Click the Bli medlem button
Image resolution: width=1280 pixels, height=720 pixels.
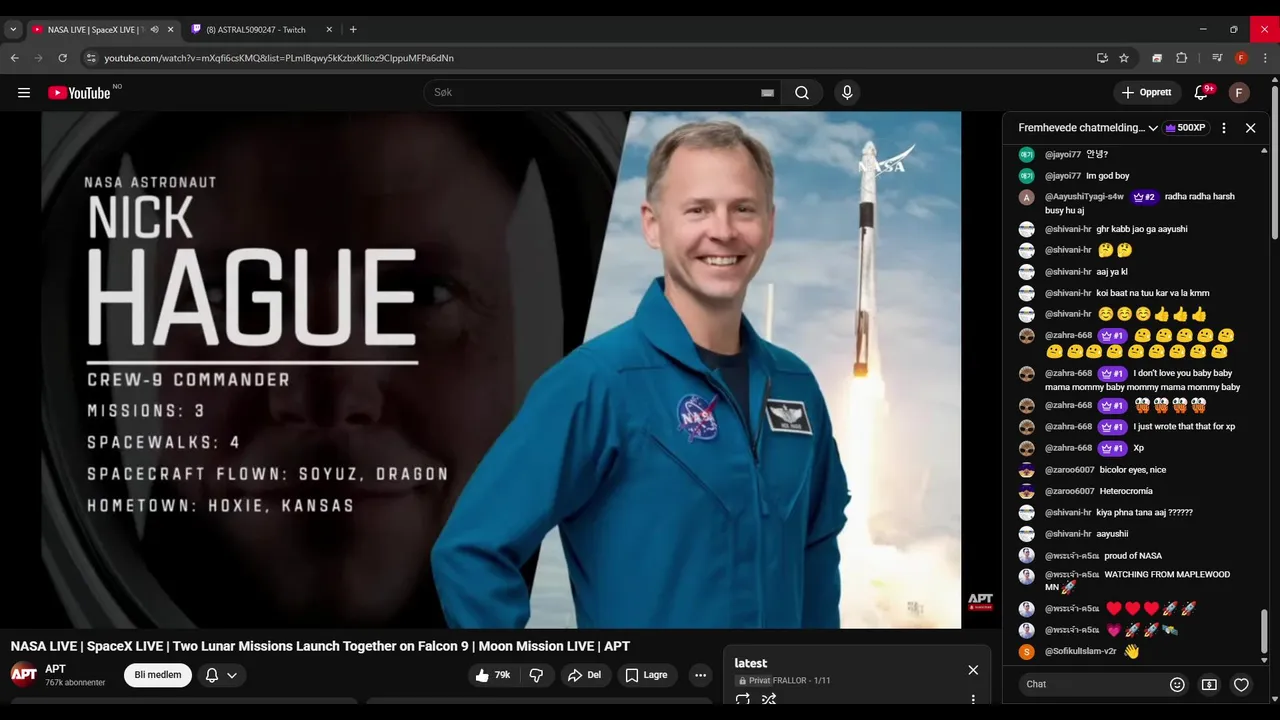[x=158, y=675]
